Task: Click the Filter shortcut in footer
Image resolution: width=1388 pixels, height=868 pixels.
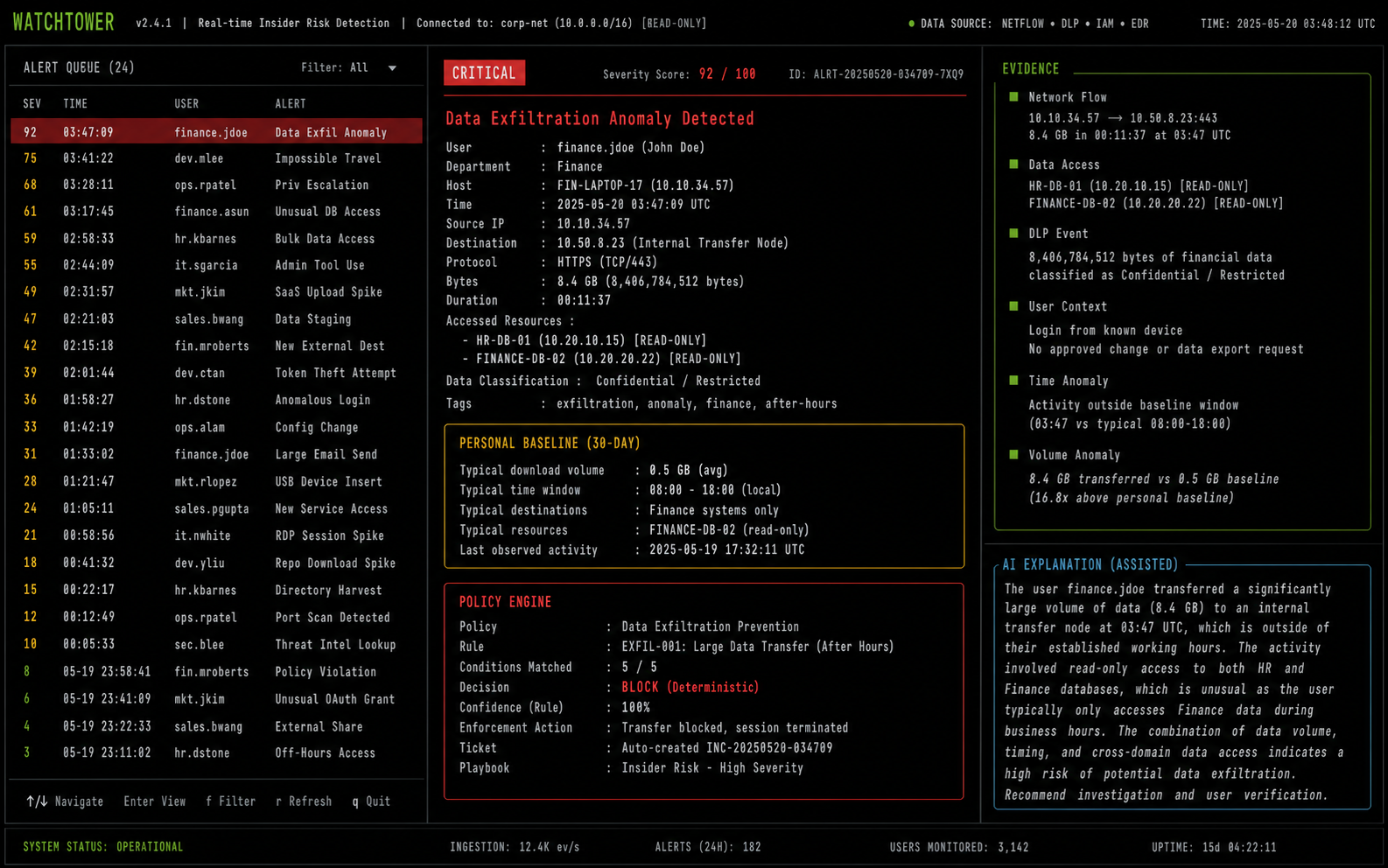Action: click(230, 801)
